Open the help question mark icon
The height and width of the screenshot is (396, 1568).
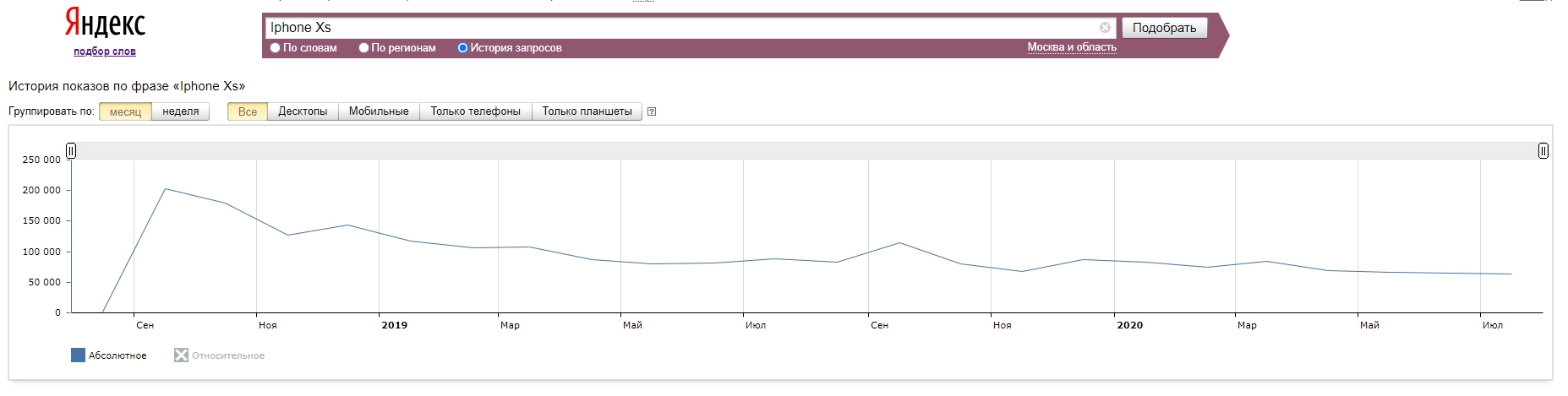[652, 111]
